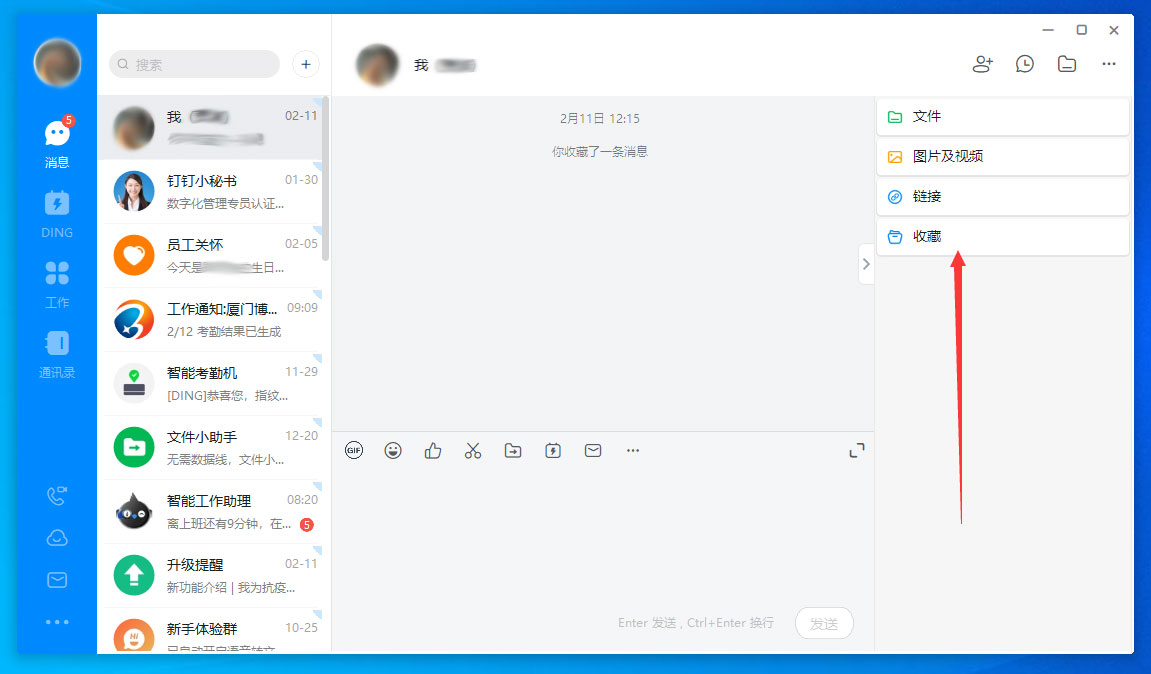1151x674 pixels.
Task: Start adding members to the chat
Action: (982, 63)
